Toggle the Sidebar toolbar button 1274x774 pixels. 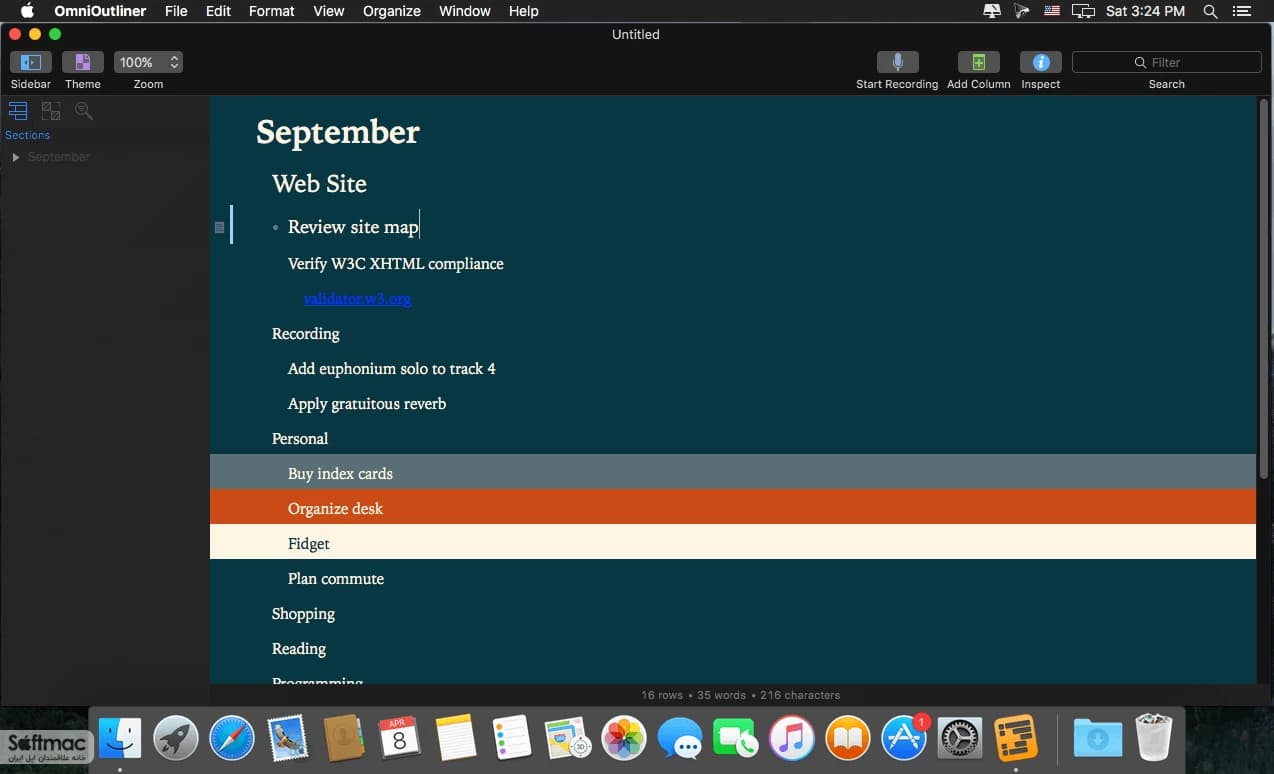31,62
